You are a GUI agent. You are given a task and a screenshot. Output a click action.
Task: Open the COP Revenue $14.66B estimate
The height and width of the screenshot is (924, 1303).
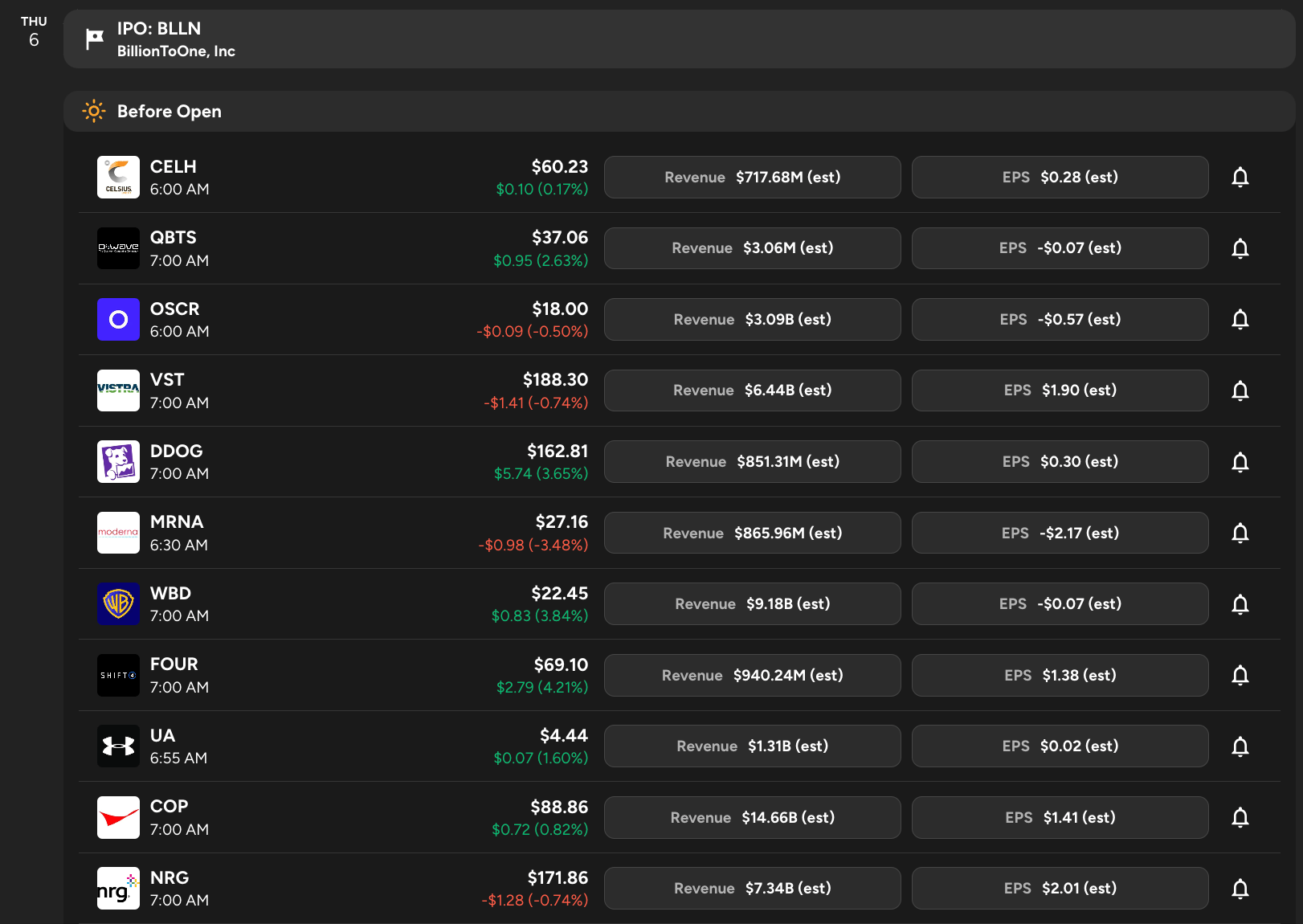click(753, 817)
